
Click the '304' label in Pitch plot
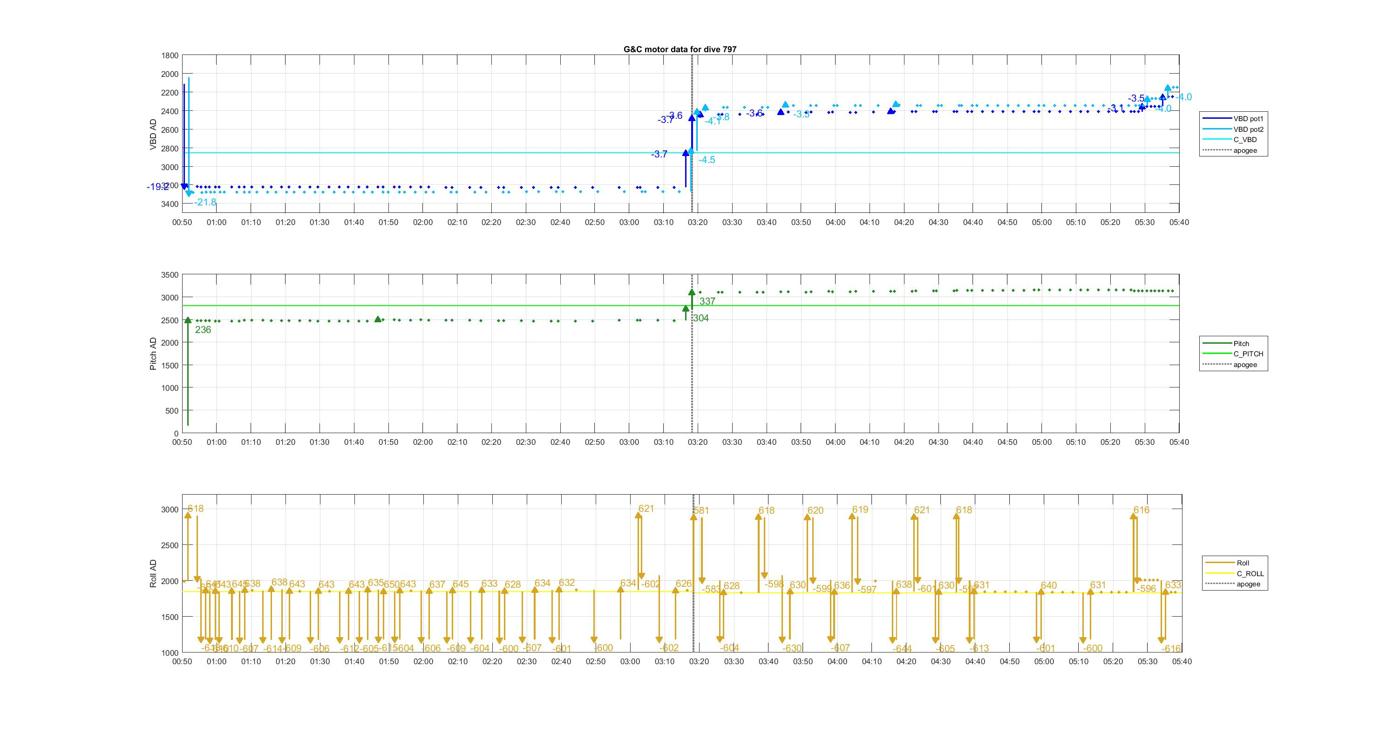click(x=700, y=318)
